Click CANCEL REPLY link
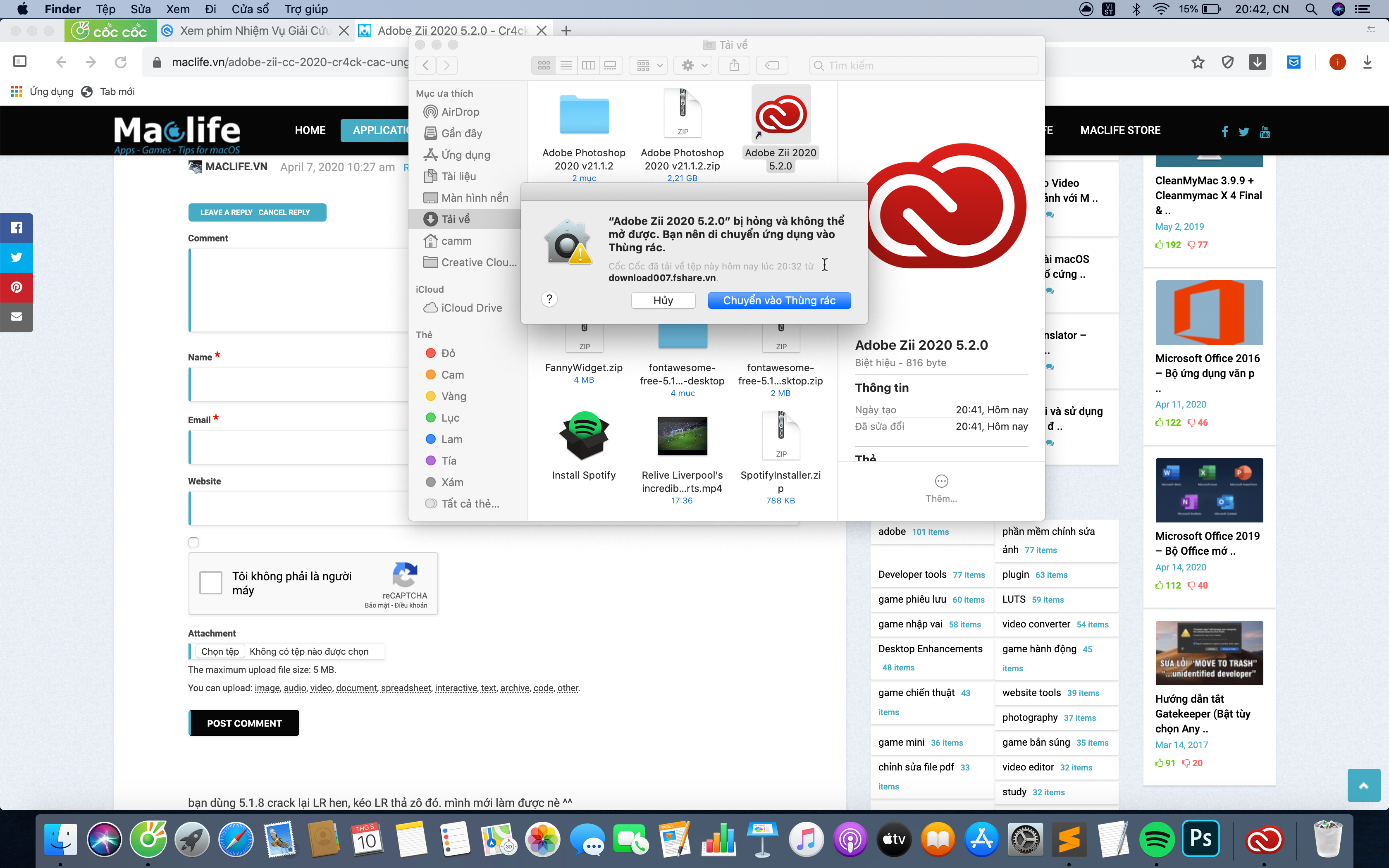1389x868 pixels. pyautogui.click(x=284, y=212)
